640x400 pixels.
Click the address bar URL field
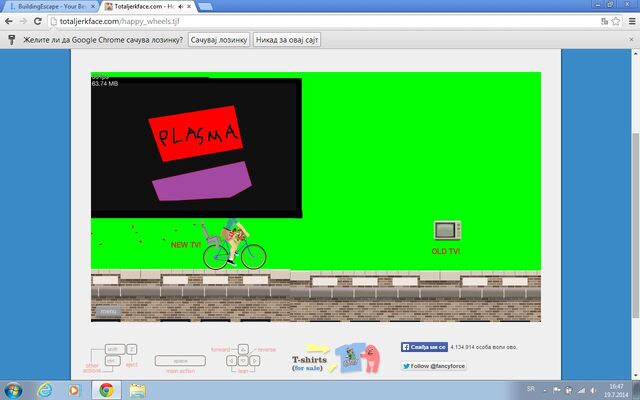coord(327,21)
